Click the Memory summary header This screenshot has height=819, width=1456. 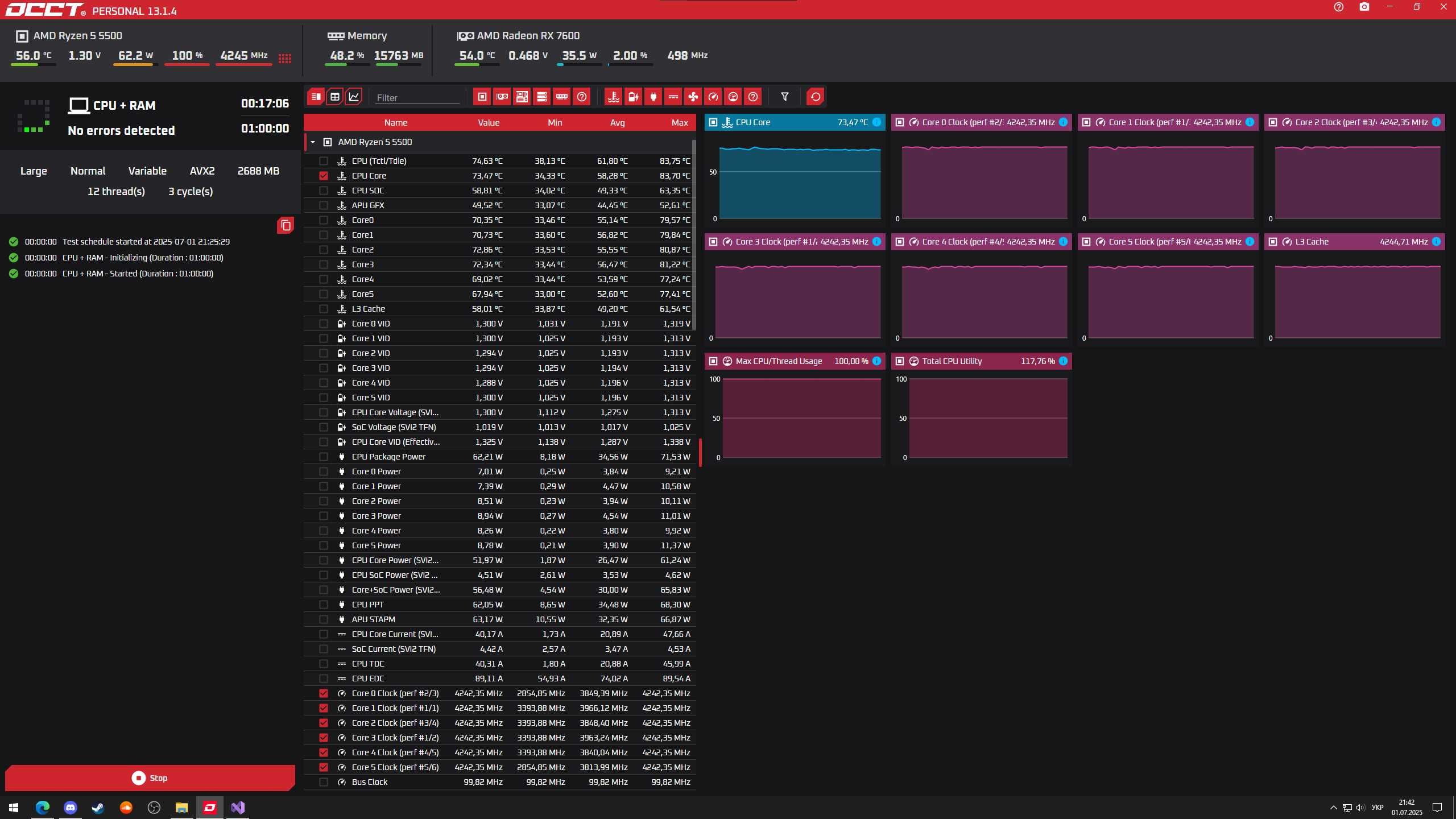[x=357, y=36]
